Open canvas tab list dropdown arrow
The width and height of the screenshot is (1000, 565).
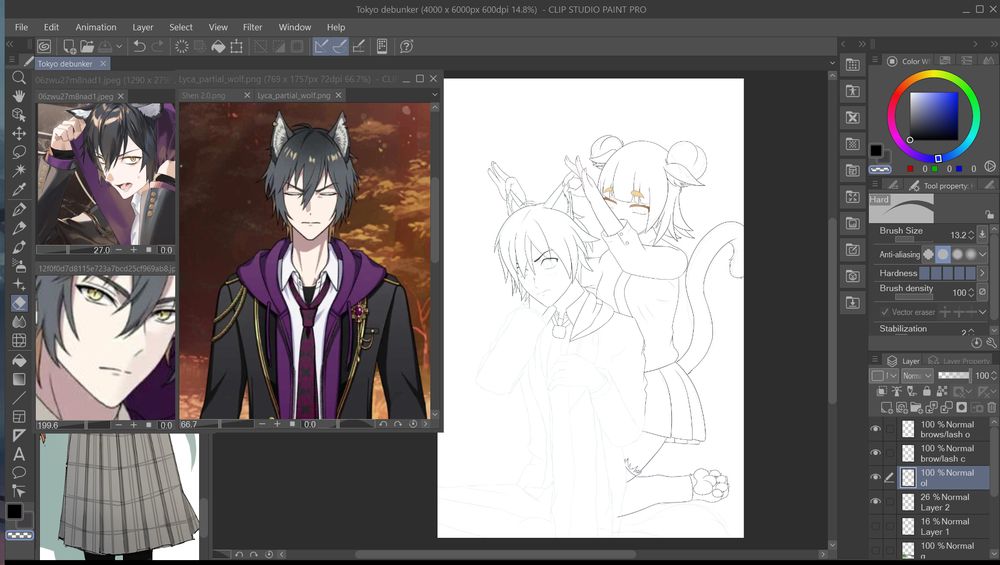[x=832, y=63]
